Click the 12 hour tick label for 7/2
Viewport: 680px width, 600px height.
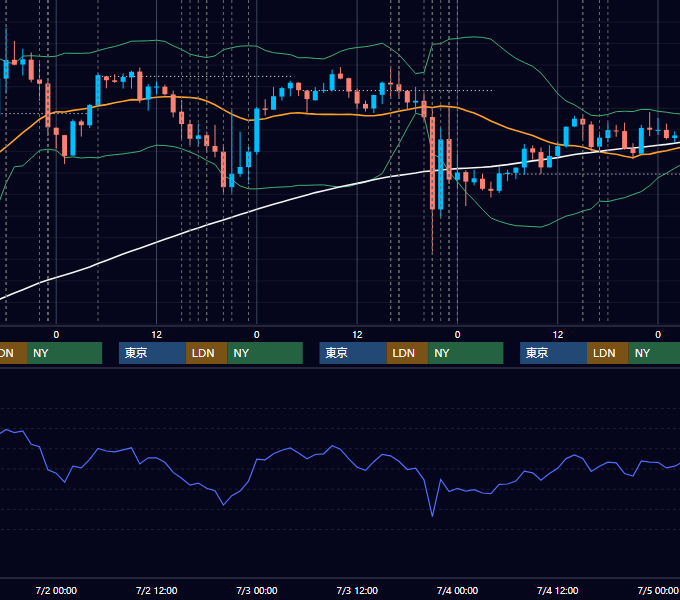pos(157,335)
